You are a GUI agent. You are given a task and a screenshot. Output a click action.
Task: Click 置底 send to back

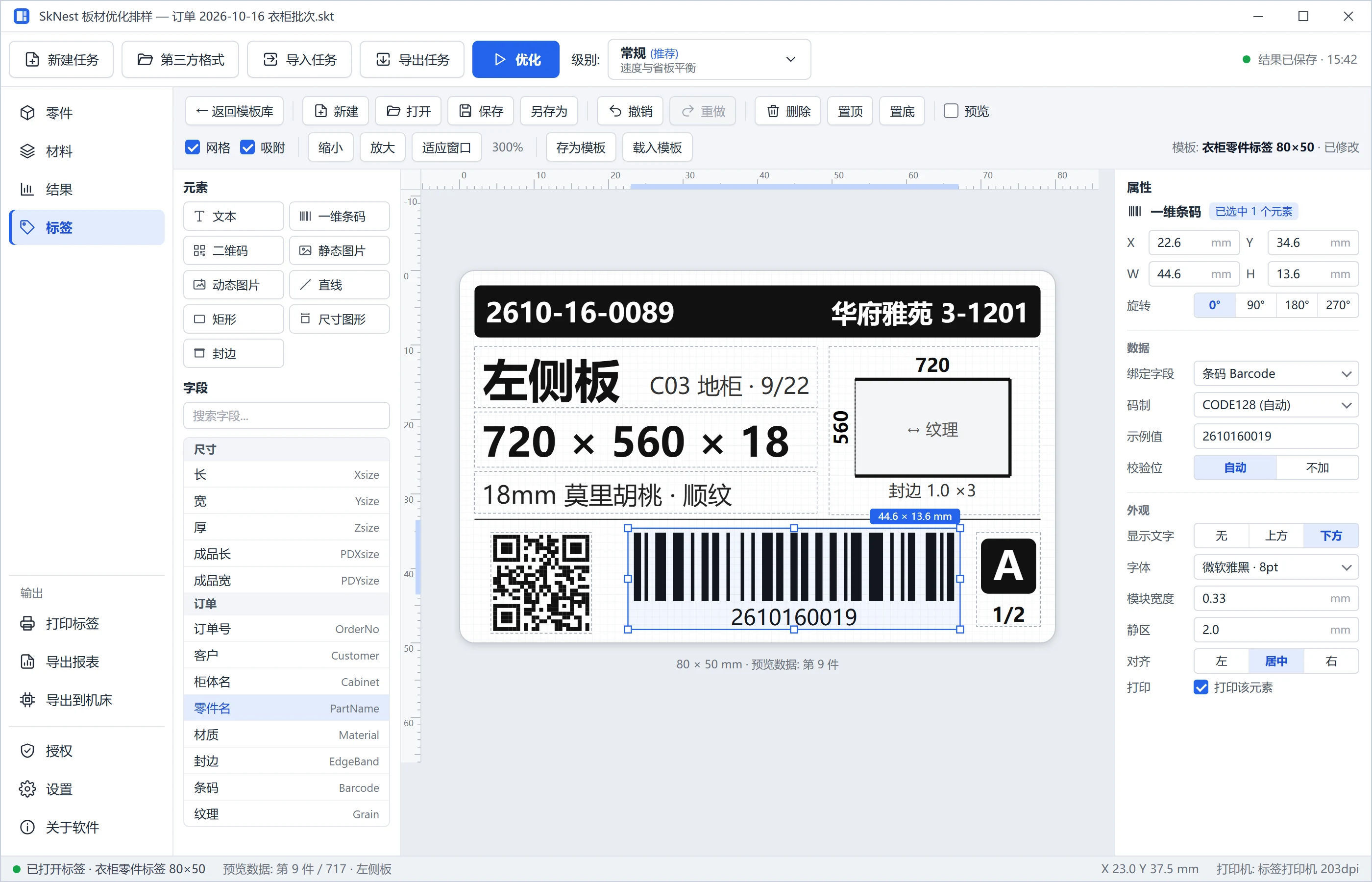[903, 111]
